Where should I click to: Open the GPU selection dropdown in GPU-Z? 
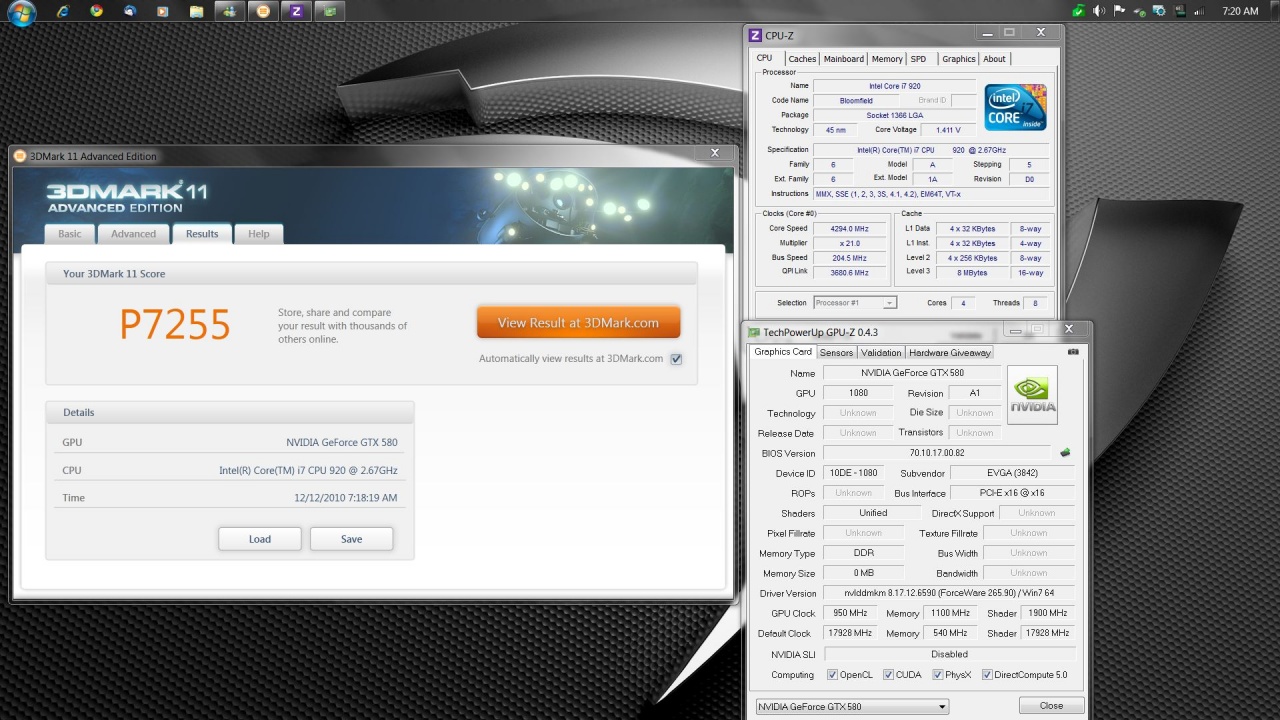pyautogui.click(x=851, y=707)
